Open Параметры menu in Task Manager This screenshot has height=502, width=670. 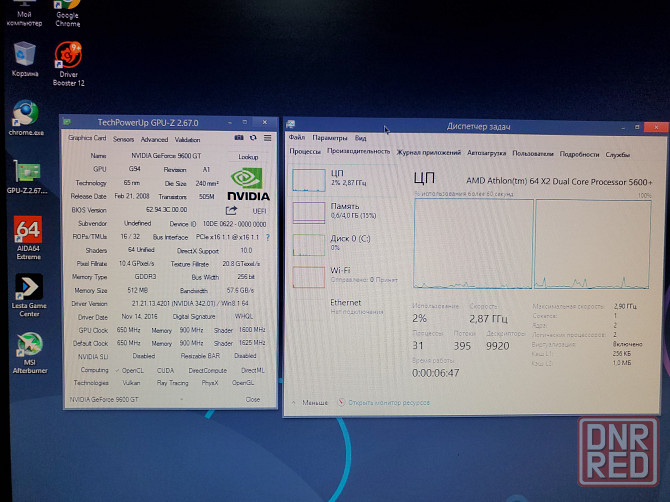coord(329,138)
